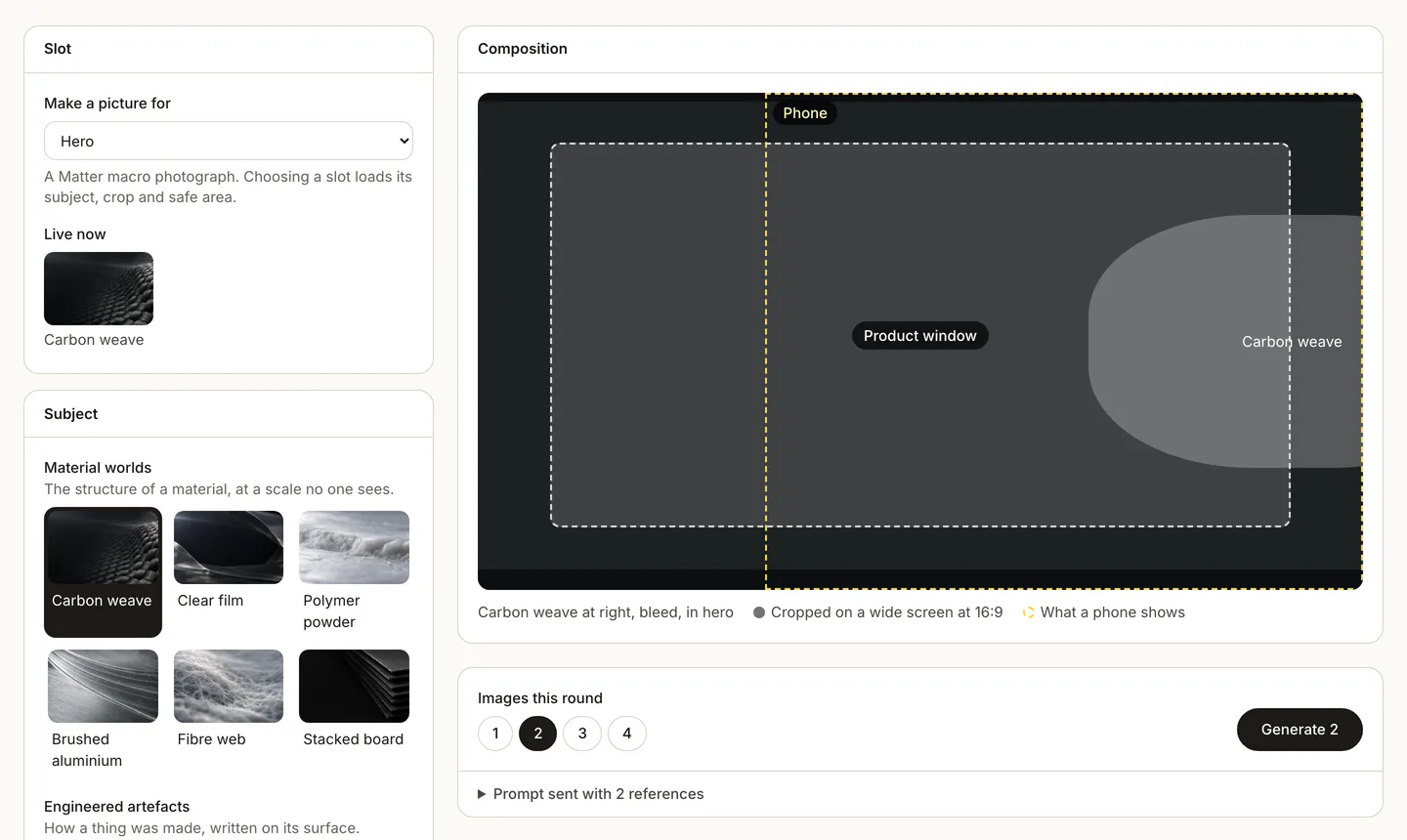This screenshot has height=840, width=1407.
Task: Click 'Carbon weave at right, bleed, in hero' caption
Action: (606, 612)
